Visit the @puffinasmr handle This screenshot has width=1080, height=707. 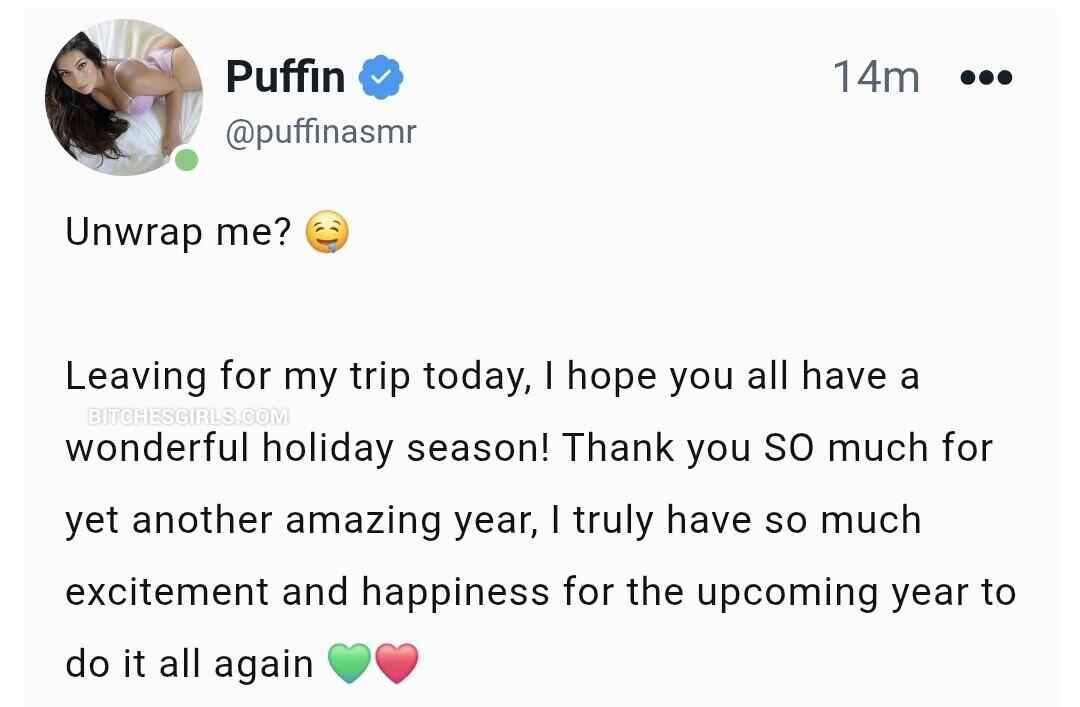pyautogui.click(x=321, y=131)
